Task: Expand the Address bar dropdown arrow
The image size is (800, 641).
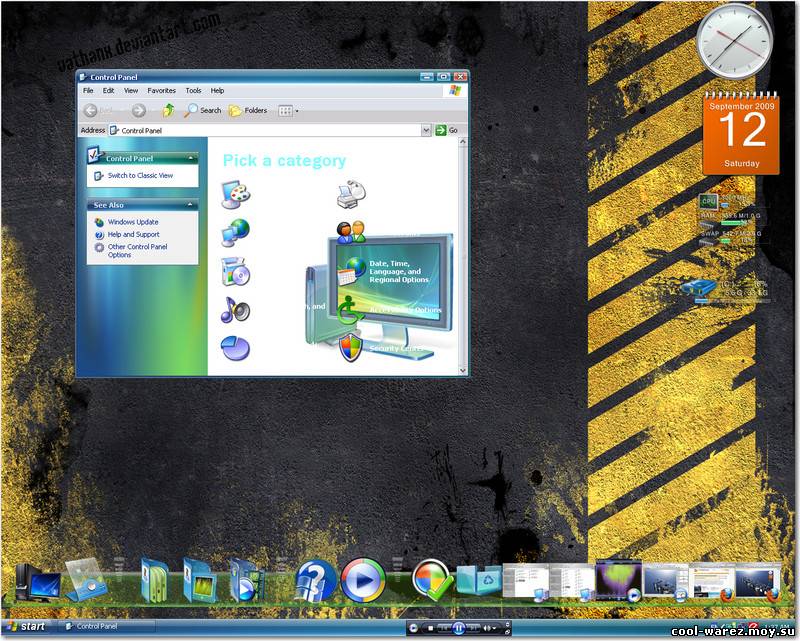Action: point(426,131)
